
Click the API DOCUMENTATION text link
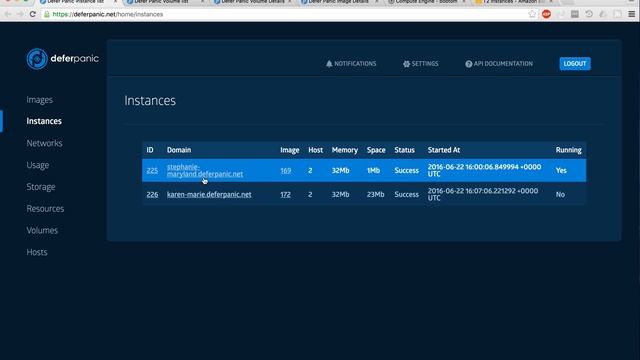click(x=503, y=64)
